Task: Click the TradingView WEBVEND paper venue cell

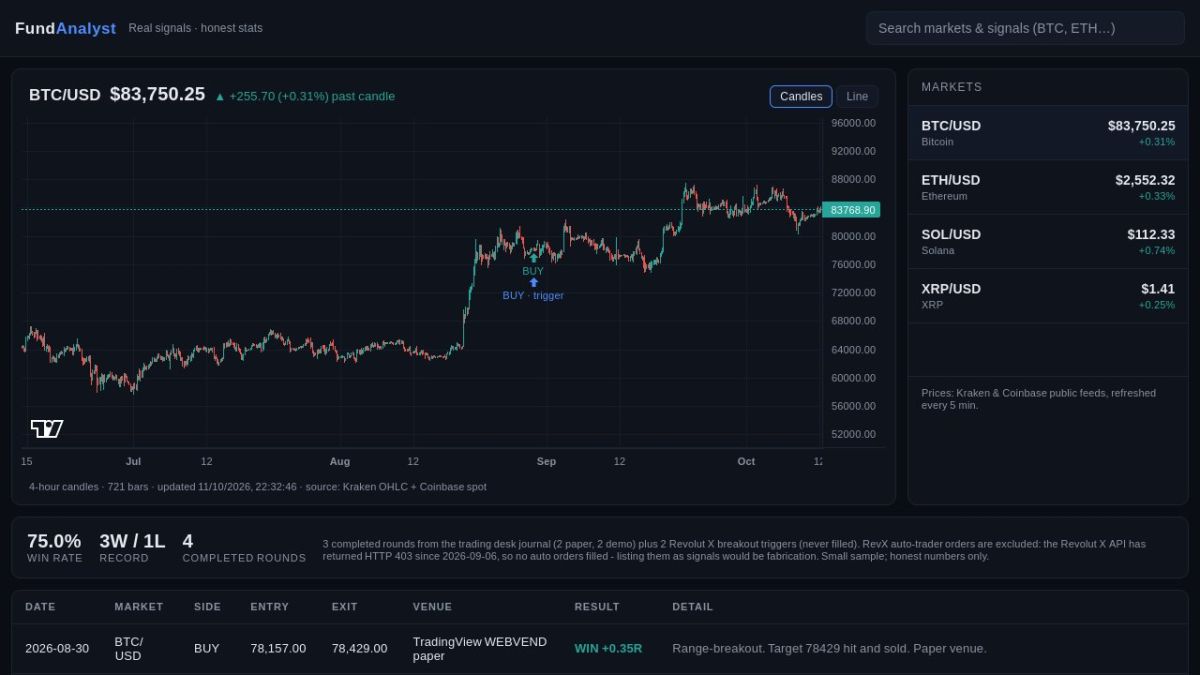Action: tap(480, 648)
